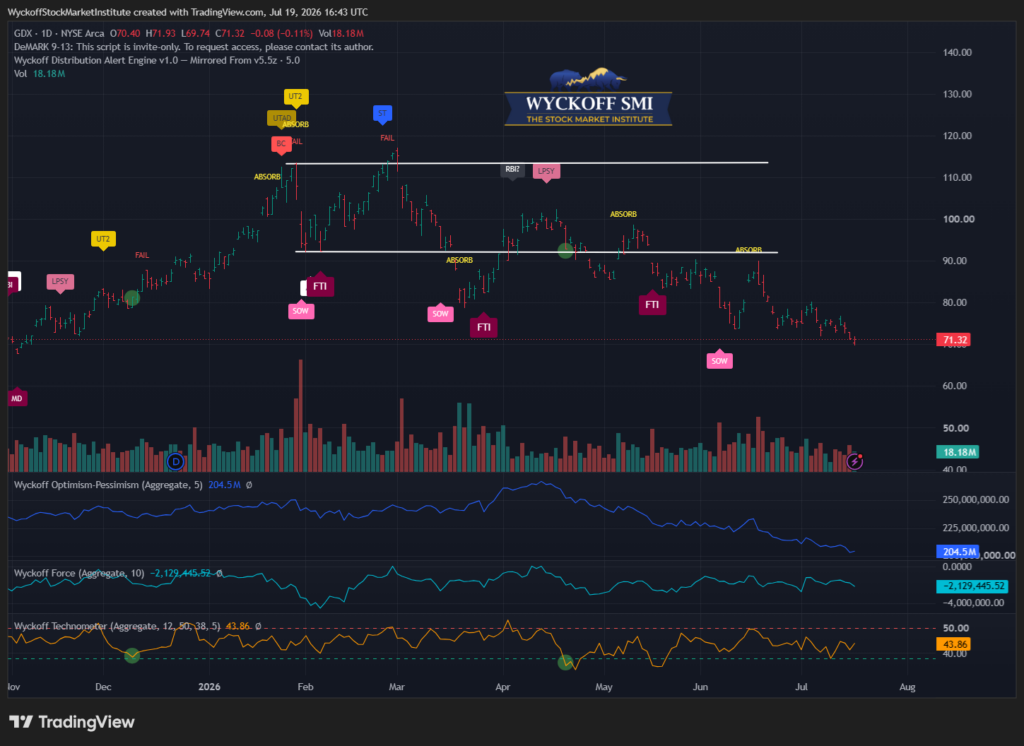Viewport: 1024px width, 746px height.
Task: Click the SOW label in February
Action: [300, 310]
